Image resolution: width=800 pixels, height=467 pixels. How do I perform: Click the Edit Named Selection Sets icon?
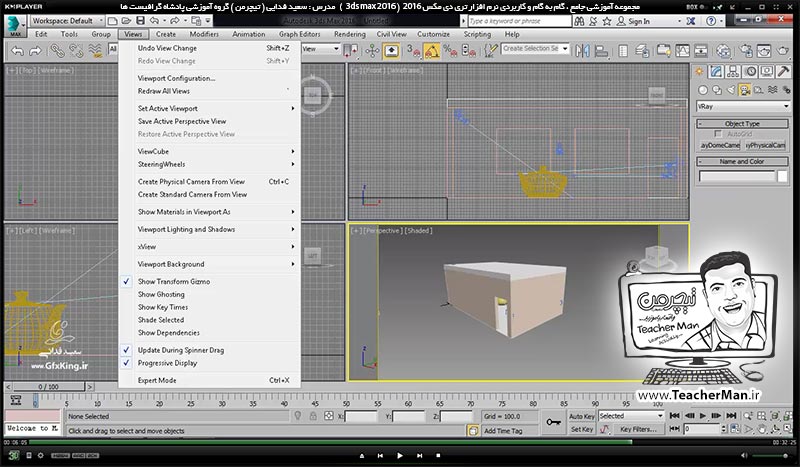[x=490, y=51]
